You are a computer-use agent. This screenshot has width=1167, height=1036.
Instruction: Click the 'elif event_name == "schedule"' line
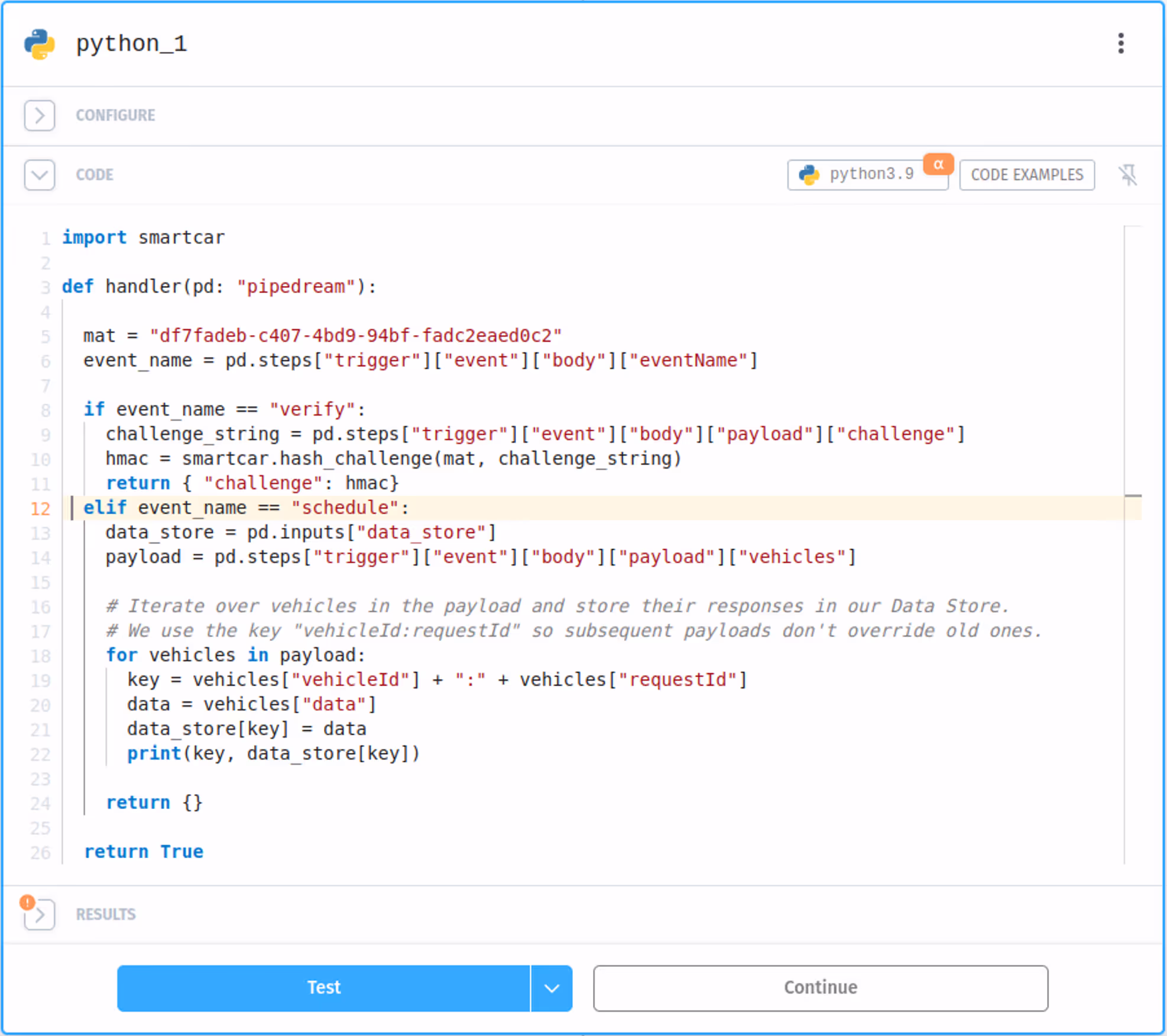click(246, 508)
